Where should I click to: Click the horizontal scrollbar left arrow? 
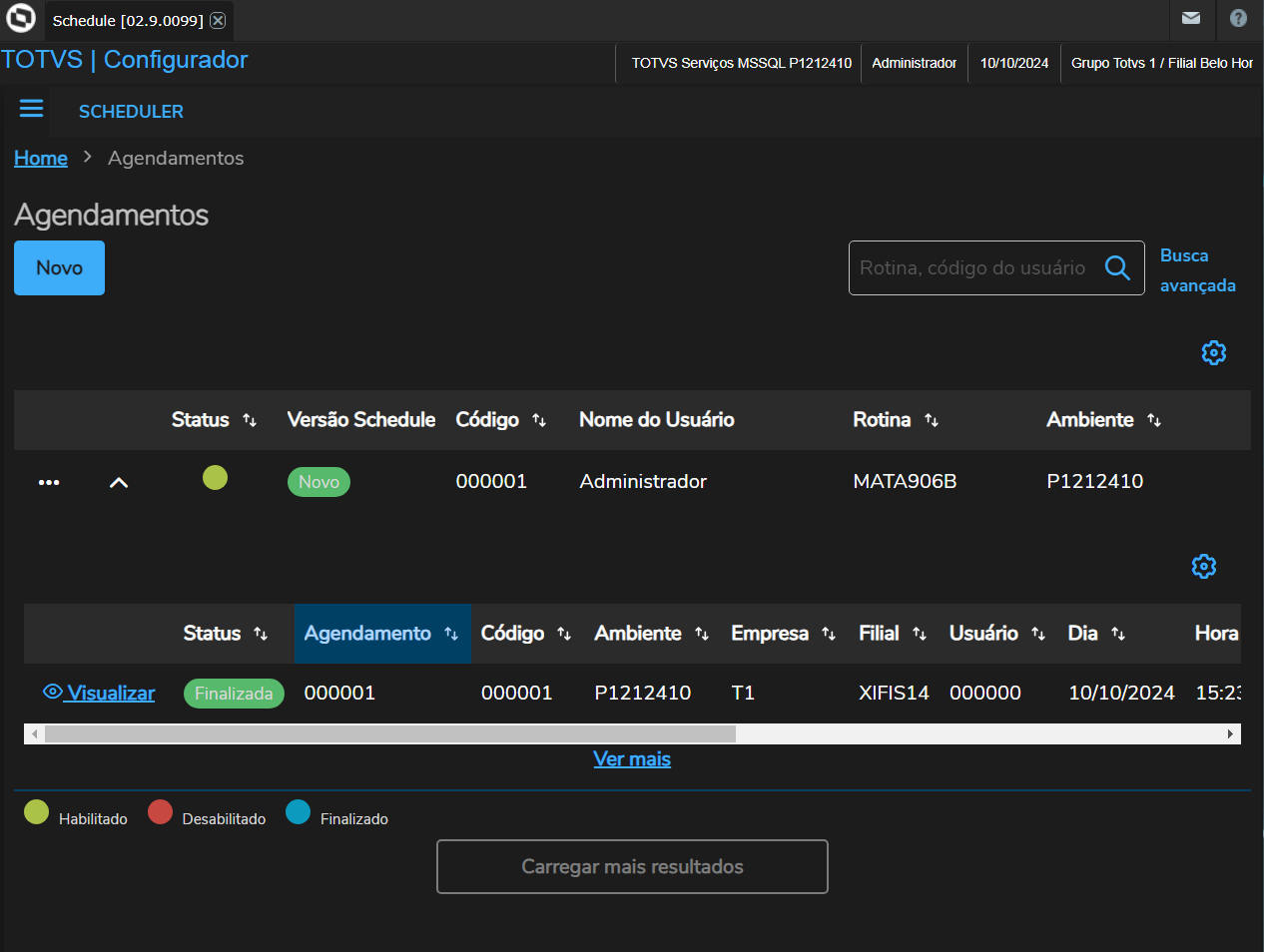pyautogui.click(x=34, y=733)
